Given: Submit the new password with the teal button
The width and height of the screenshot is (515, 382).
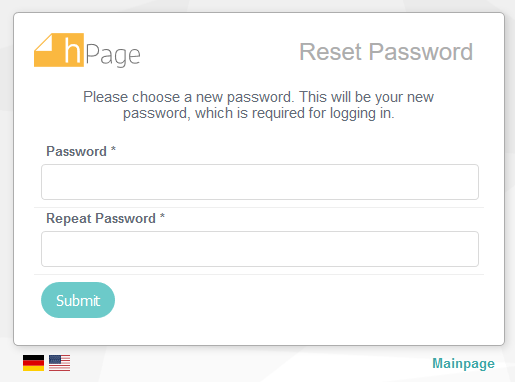Looking at the screenshot, I should click(78, 300).
